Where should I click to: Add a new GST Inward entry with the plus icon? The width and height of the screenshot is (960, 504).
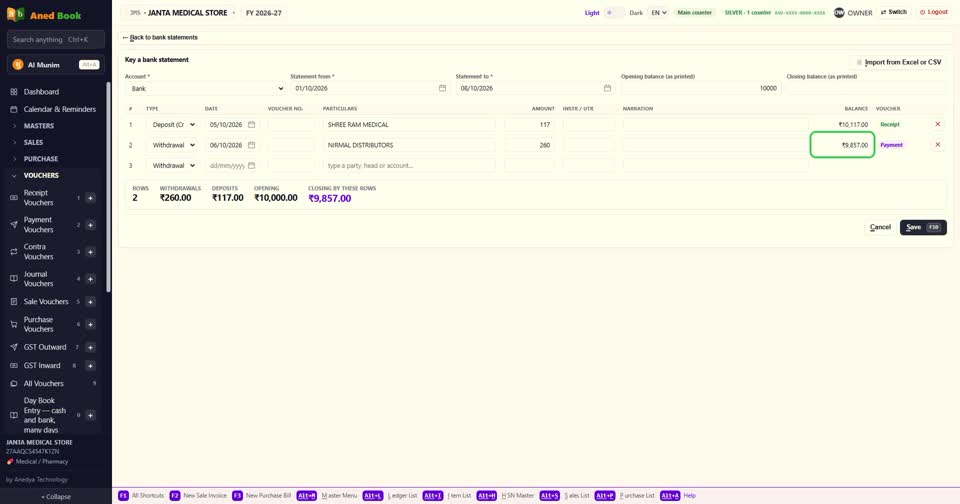pyautogui.click(x=90, y=366)
